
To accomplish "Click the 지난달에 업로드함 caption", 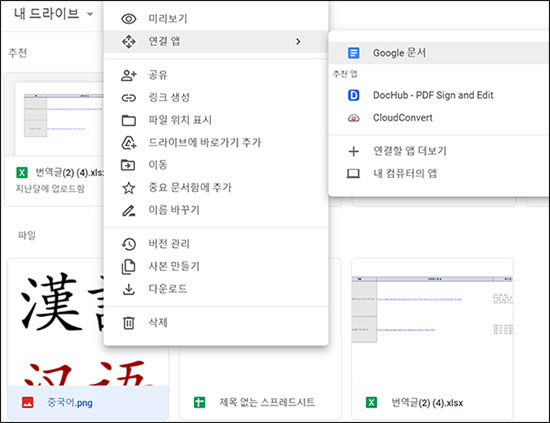I will pos(50,189).
